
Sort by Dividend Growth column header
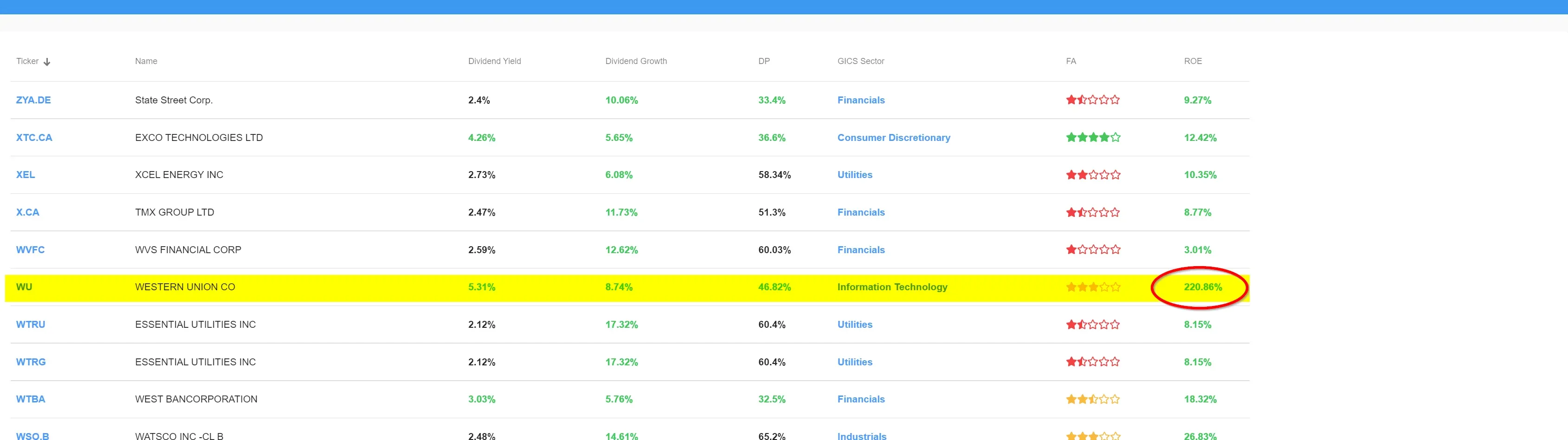635,61
